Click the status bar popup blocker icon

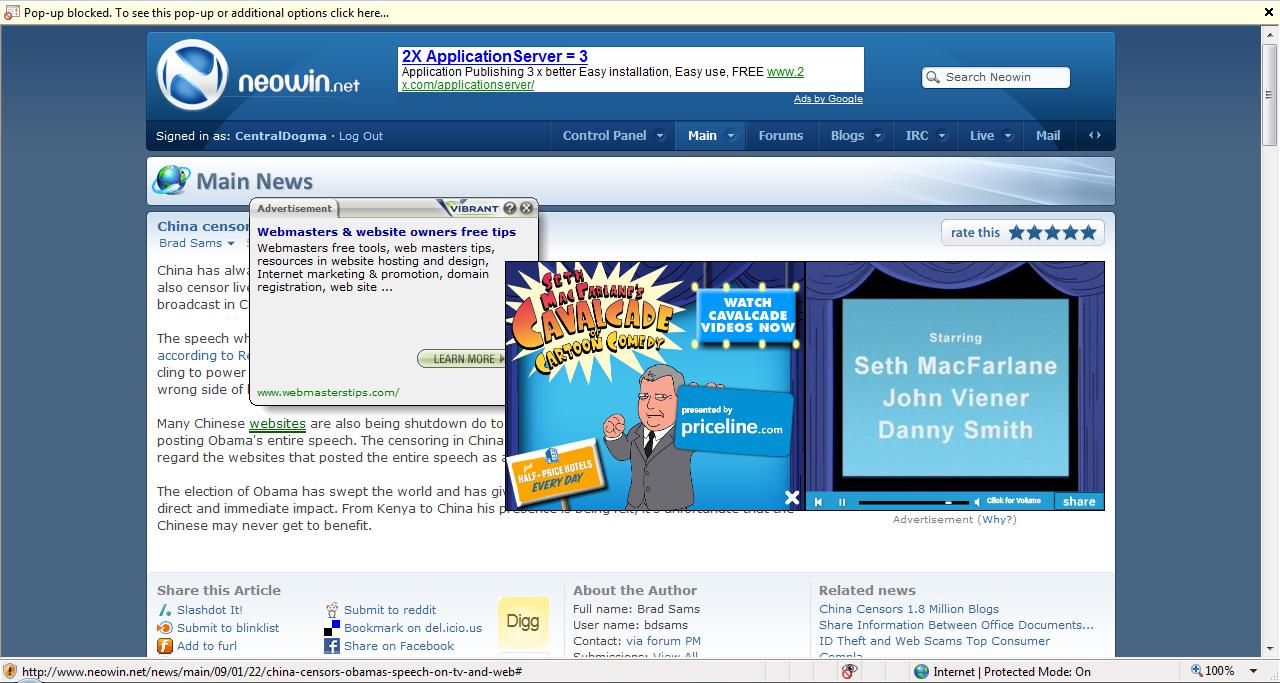(851, 672)
